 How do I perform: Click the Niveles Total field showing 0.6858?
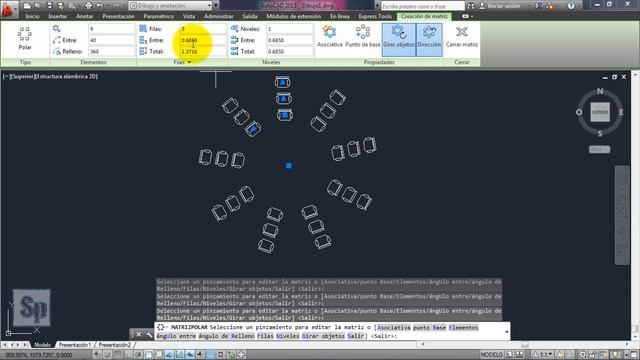pyautogui.click(x=290, y=51)
